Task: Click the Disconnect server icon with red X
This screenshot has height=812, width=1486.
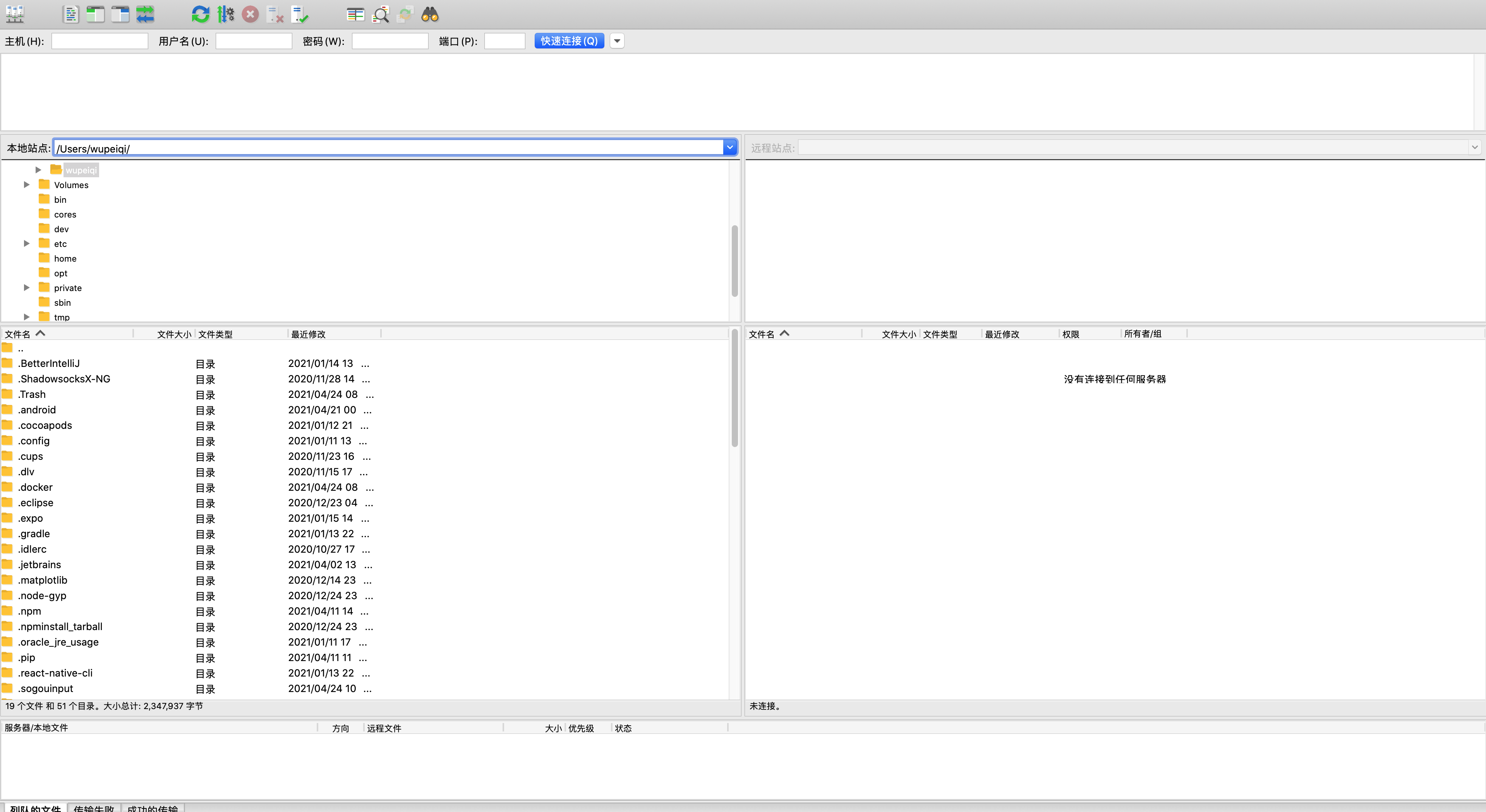Action: point(275,14)
